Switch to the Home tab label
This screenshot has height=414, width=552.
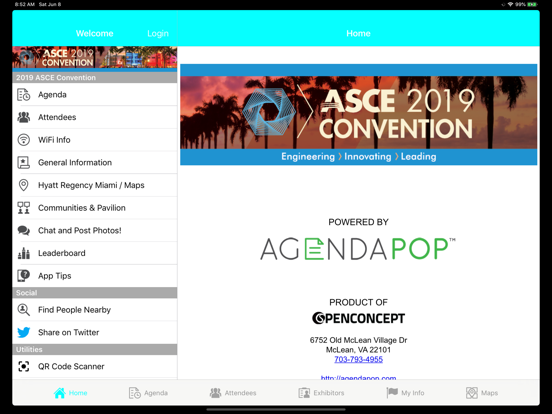(x=78, y=393)
